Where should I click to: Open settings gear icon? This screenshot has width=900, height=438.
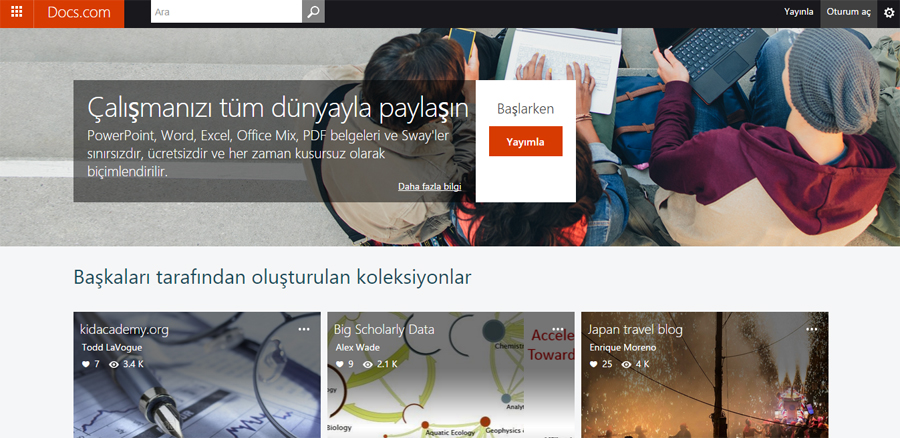pyautogui.click(x=889, y=13)
